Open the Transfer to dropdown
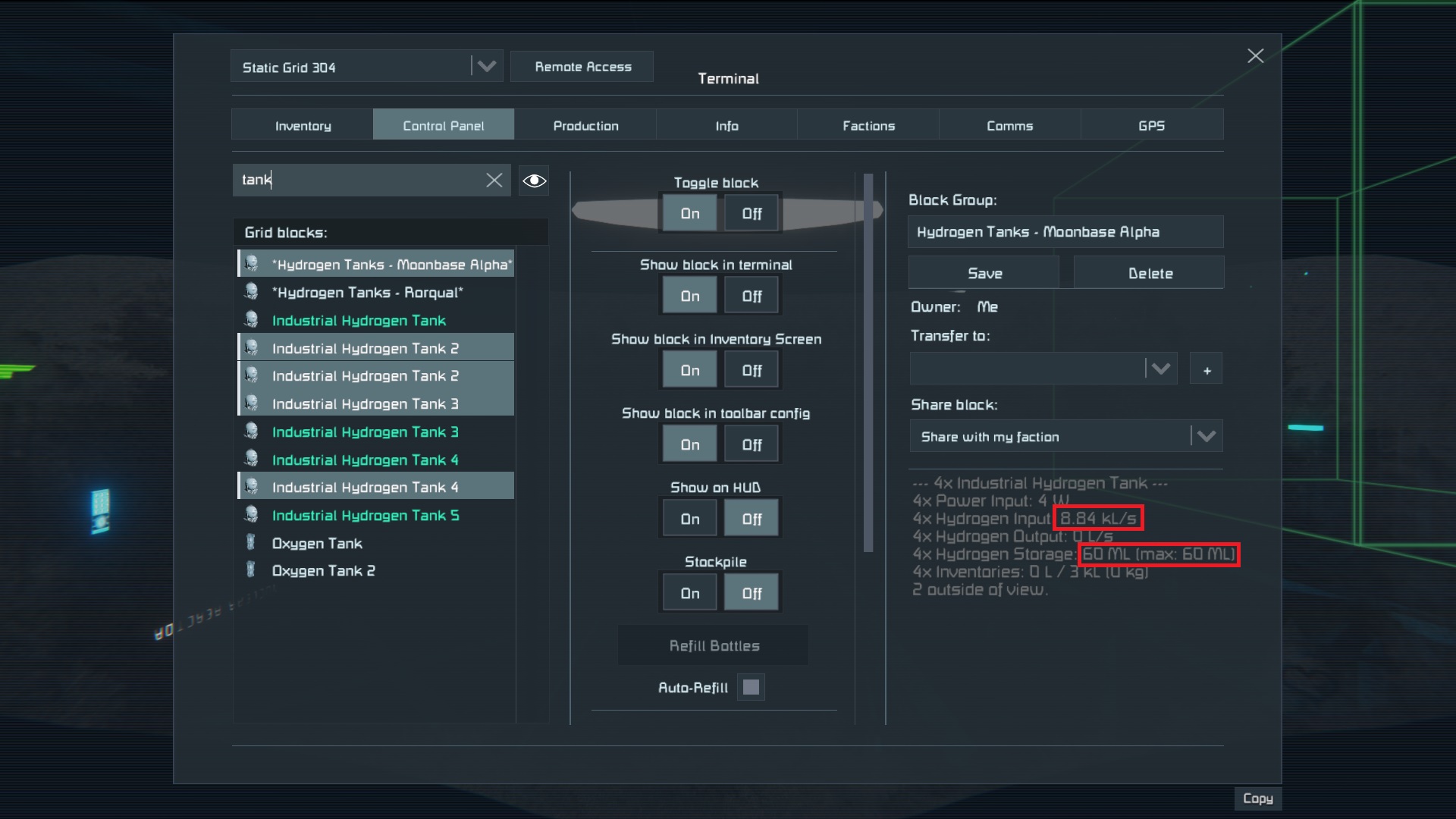 1160,369
